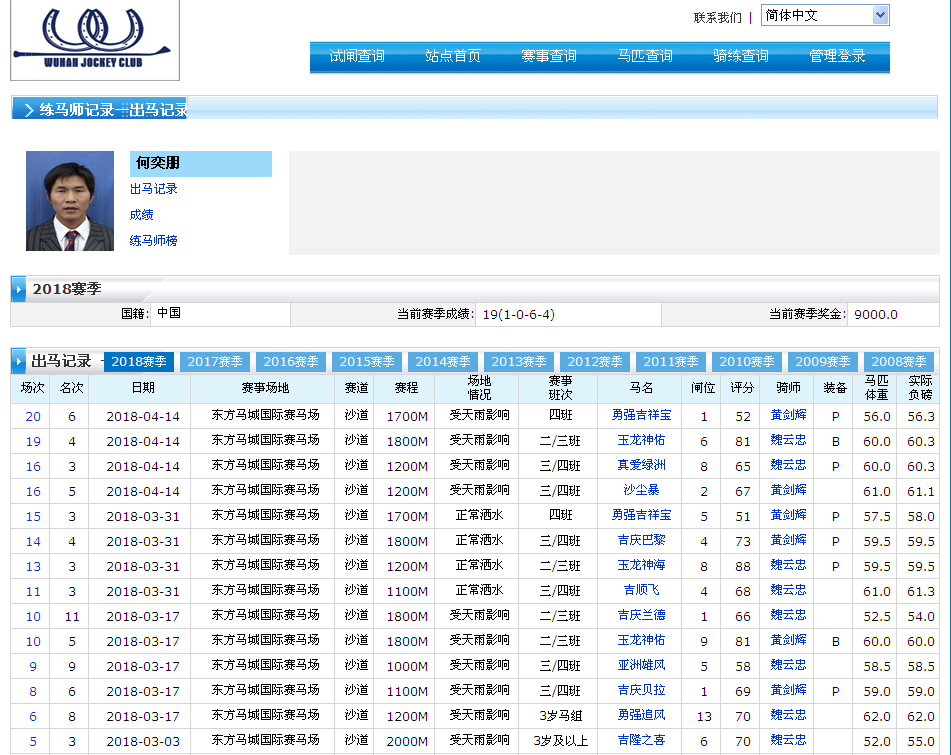This screenshot has height=755, width=951.
Task: Open the 练马师榜 link under trainer name
Action: tap(153, 241)
